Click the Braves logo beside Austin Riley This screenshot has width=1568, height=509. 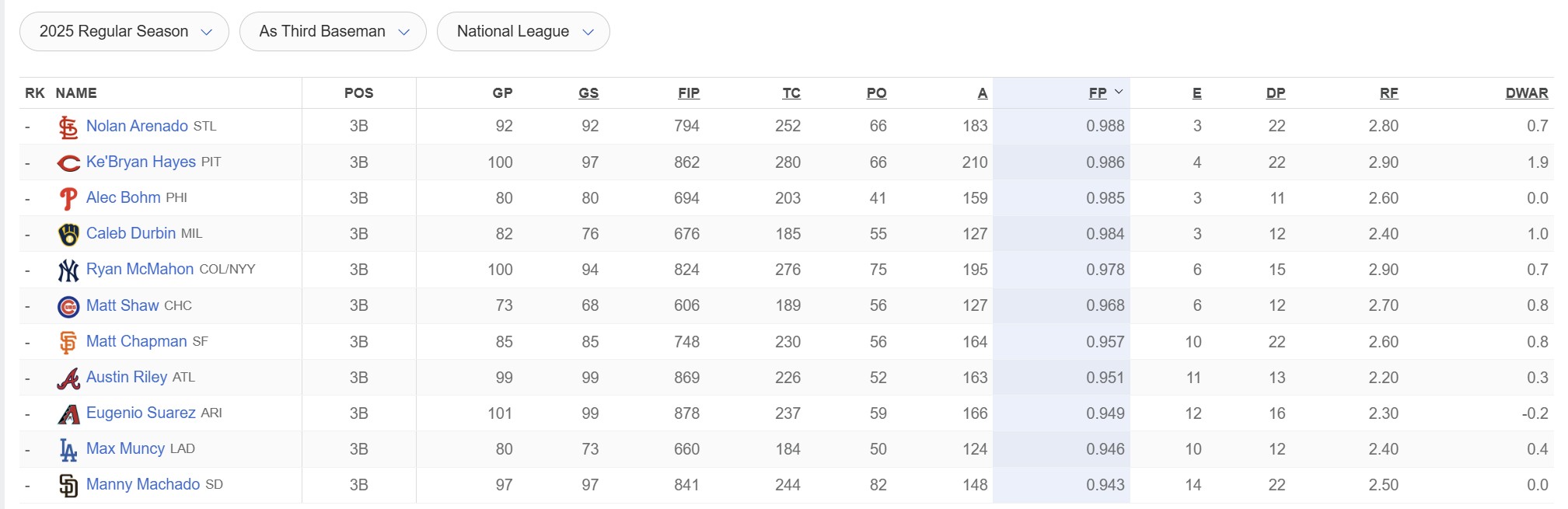(68, 378)
